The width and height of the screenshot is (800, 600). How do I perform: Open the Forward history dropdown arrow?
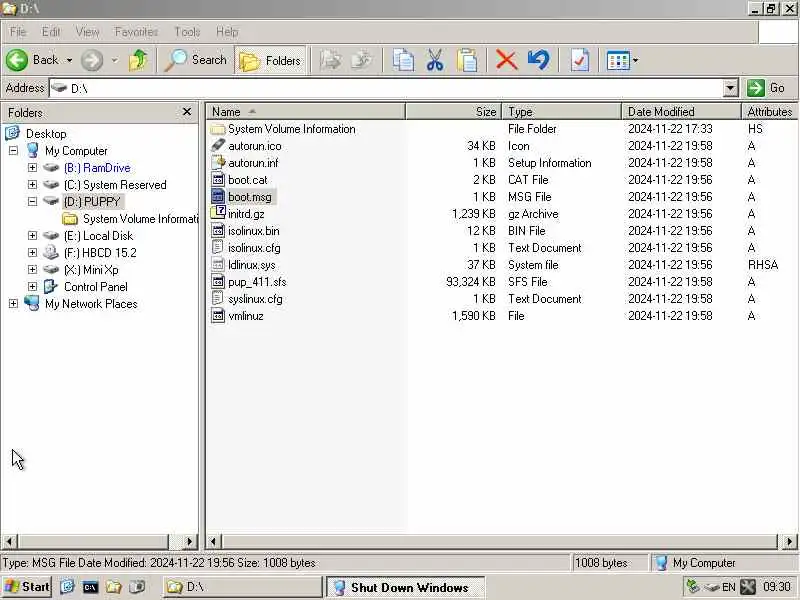115,60
